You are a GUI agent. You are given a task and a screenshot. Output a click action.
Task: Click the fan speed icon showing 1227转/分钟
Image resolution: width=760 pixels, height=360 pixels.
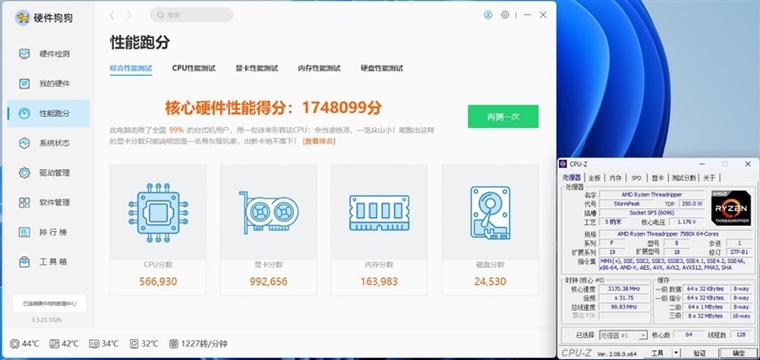click(x=174, y=344)
